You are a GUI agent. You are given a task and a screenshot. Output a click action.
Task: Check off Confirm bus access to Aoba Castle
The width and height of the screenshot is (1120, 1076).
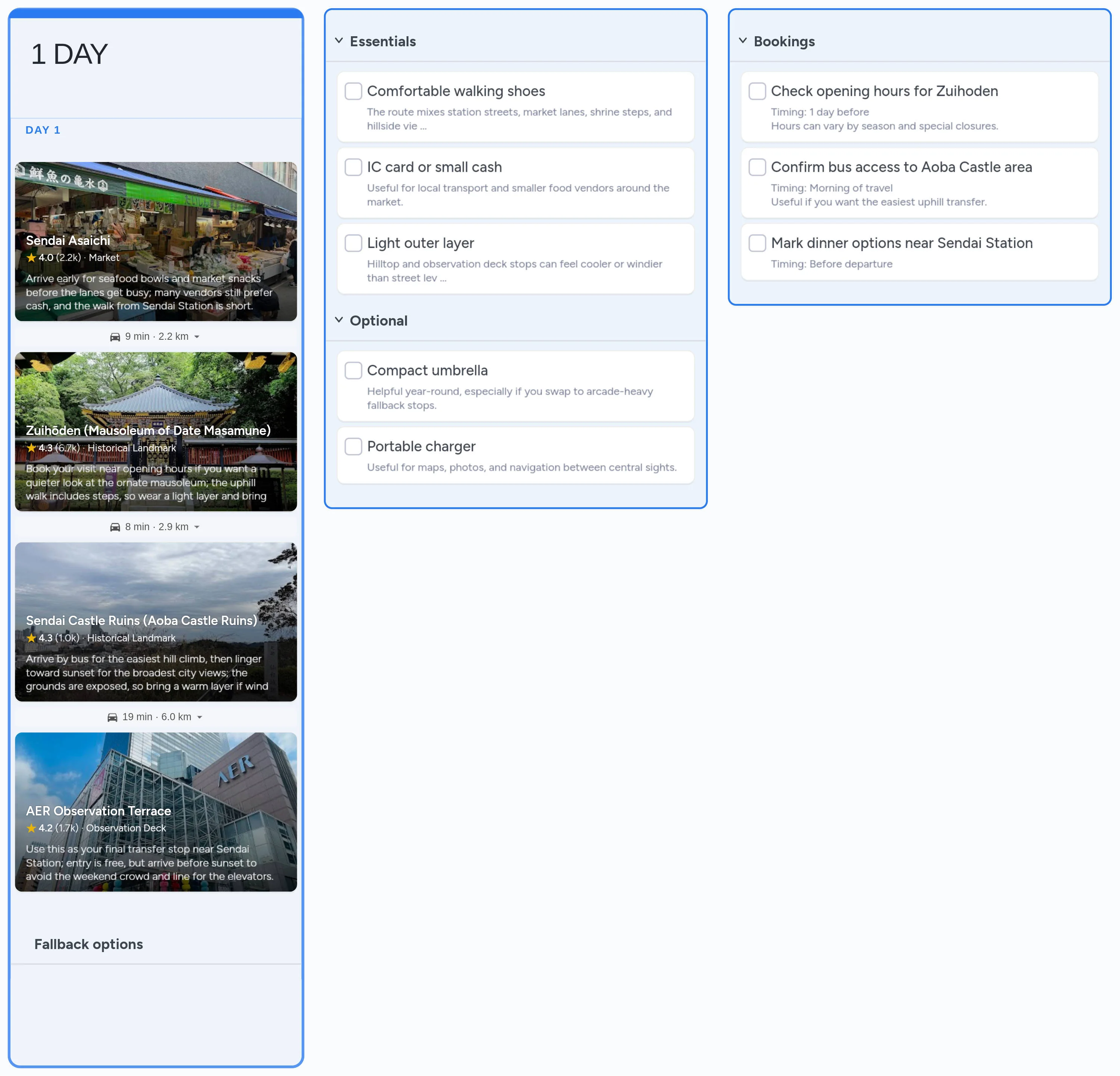(757, 167)
